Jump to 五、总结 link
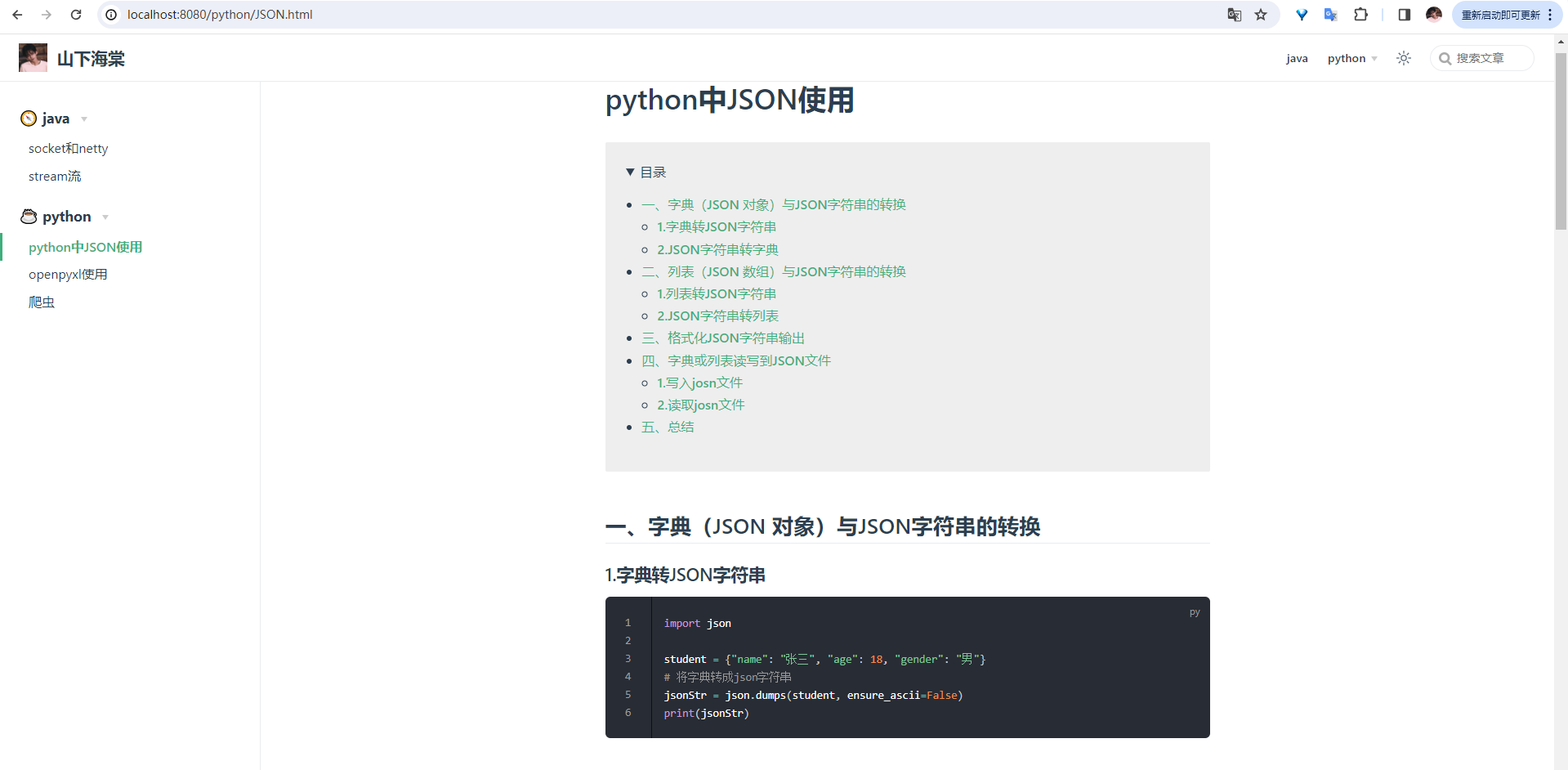 click(668, 428)
